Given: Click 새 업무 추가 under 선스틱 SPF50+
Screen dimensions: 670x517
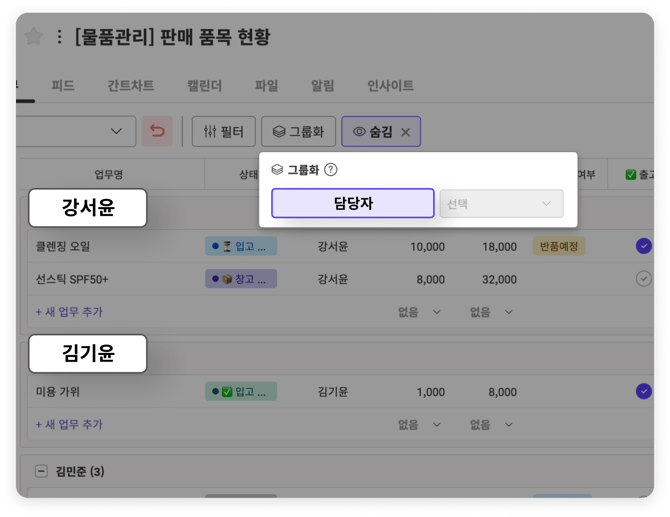Looking at the screenshot, I should pyautogui.click(x=69, y=312).
